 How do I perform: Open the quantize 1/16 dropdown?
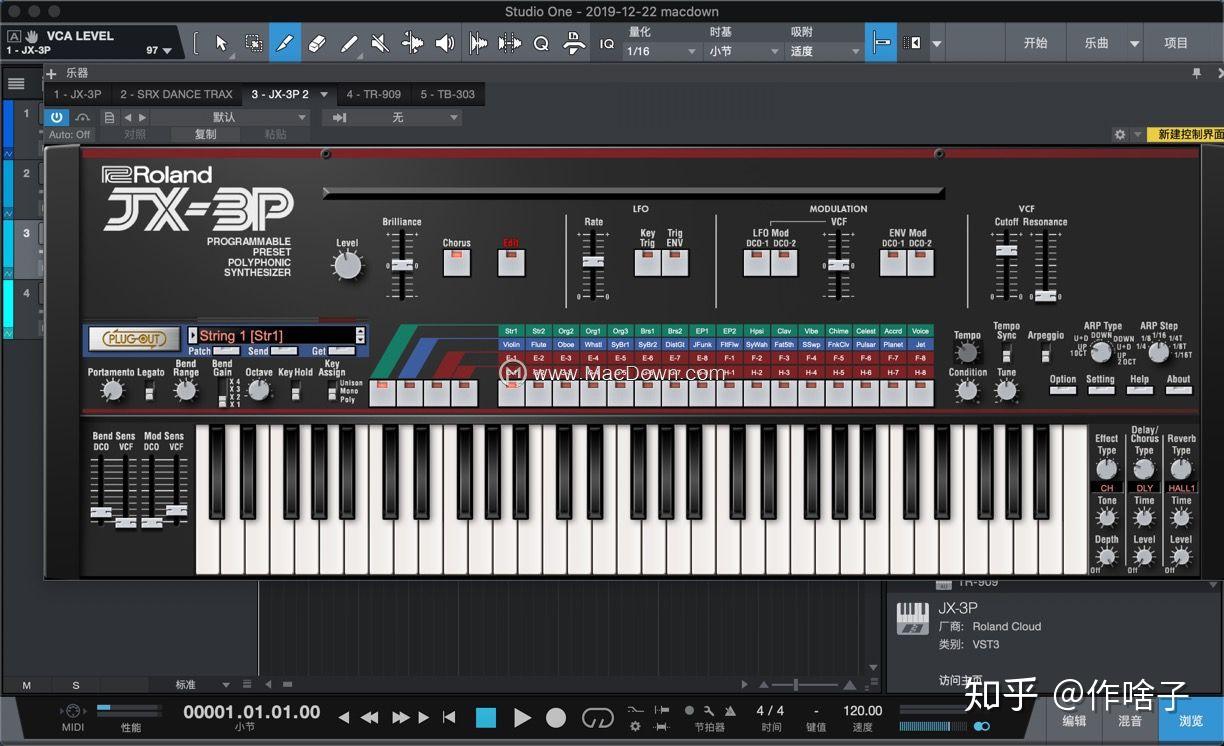point(661,51)
